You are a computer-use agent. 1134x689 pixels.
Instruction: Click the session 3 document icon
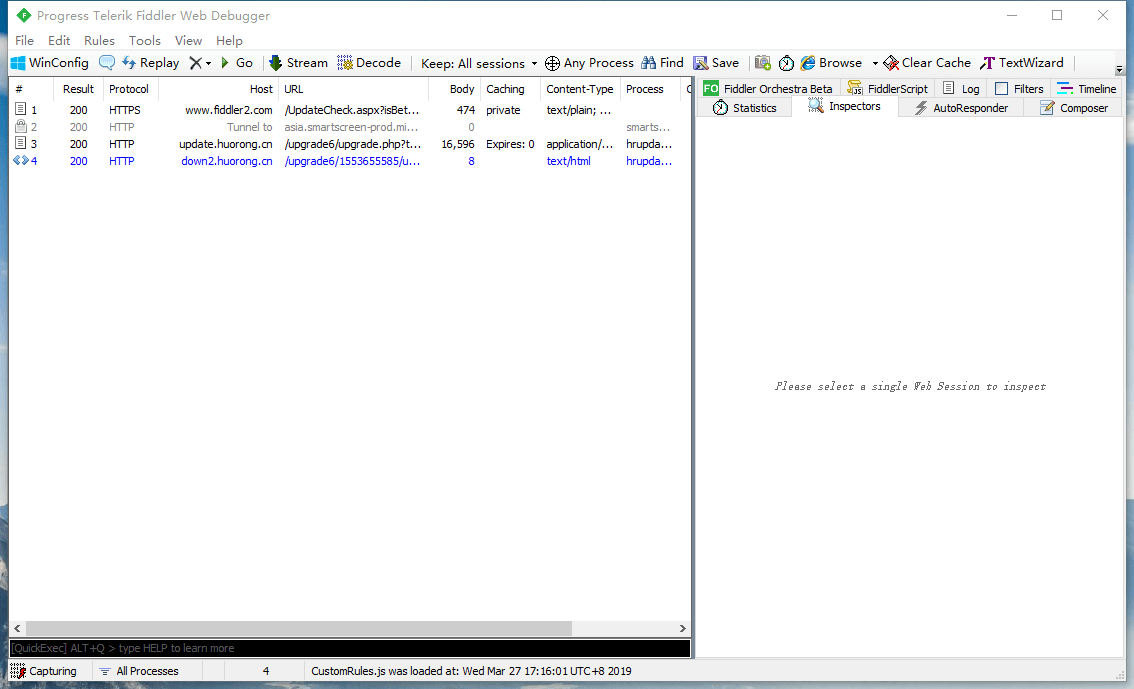21,143
